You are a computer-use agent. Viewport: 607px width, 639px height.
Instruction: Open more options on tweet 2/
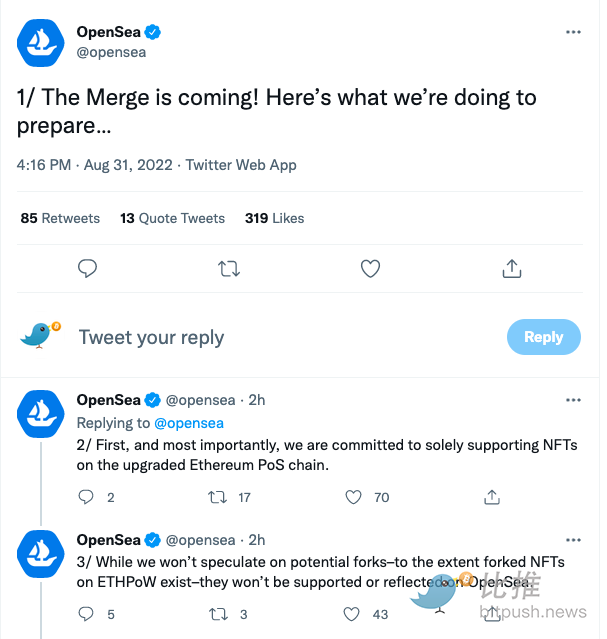pos(573,400)
